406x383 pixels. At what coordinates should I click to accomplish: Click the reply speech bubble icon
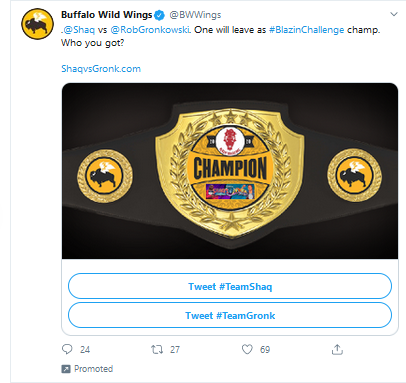click(x=67, y=349)
